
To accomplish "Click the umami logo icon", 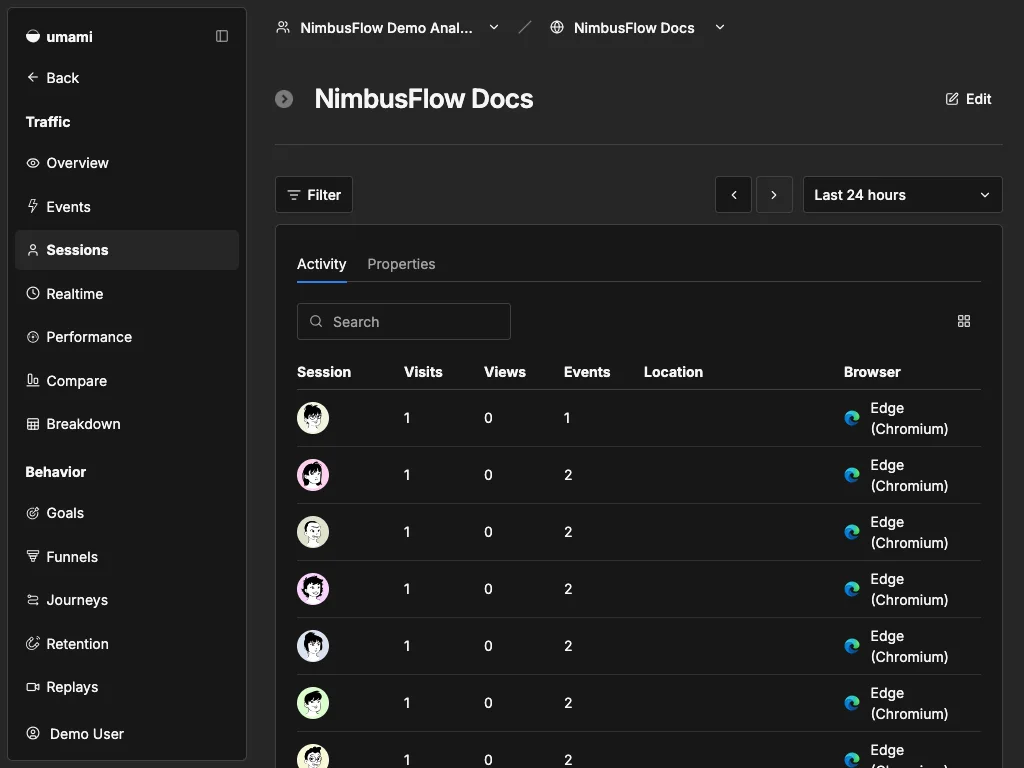I will [33, 37].
